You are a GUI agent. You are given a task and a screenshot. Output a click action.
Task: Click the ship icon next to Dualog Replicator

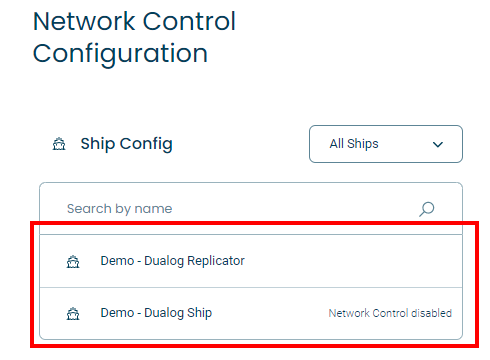click(x=73, y=262)
